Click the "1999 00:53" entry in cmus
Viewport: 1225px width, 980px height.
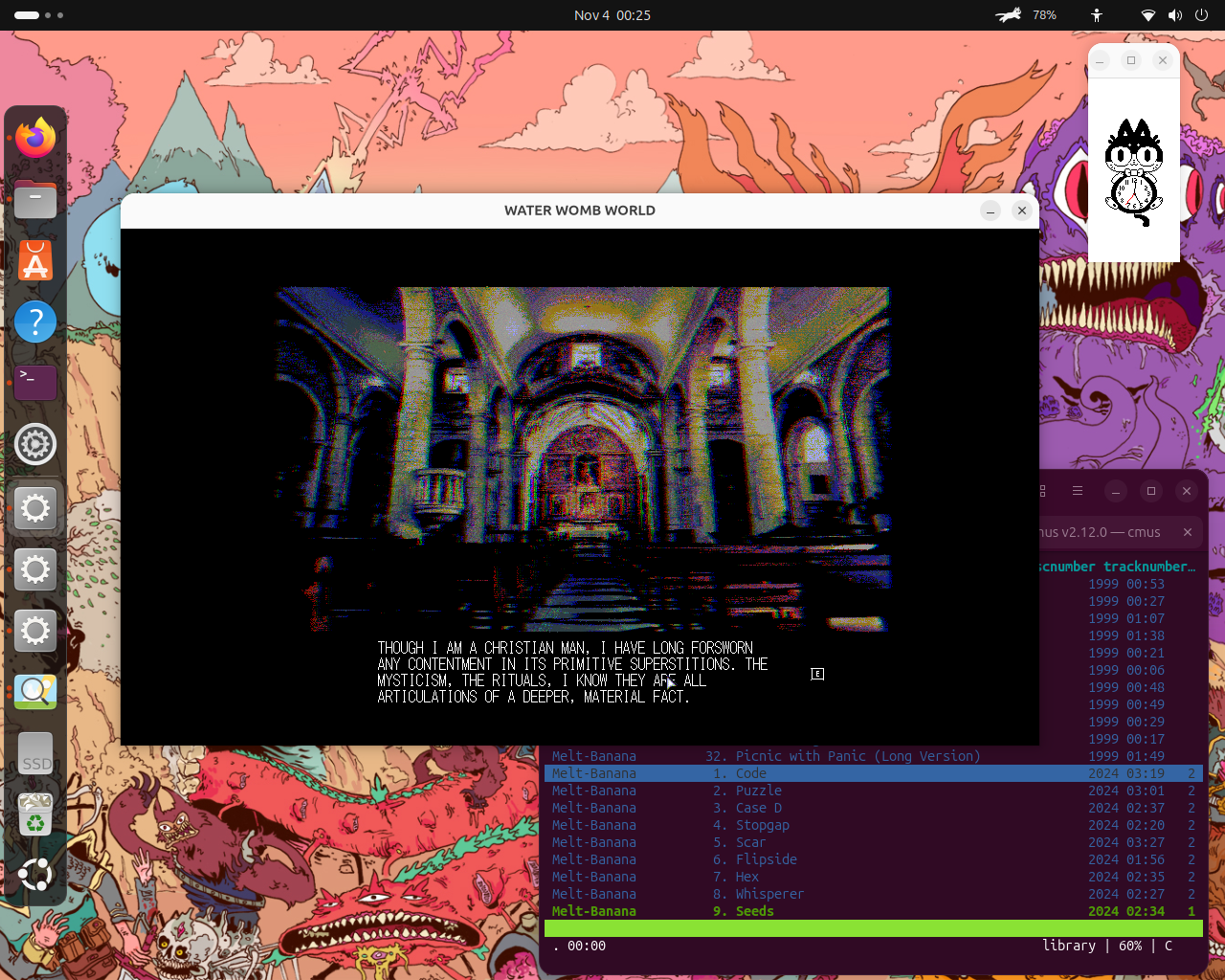[x=1126, y=584]
